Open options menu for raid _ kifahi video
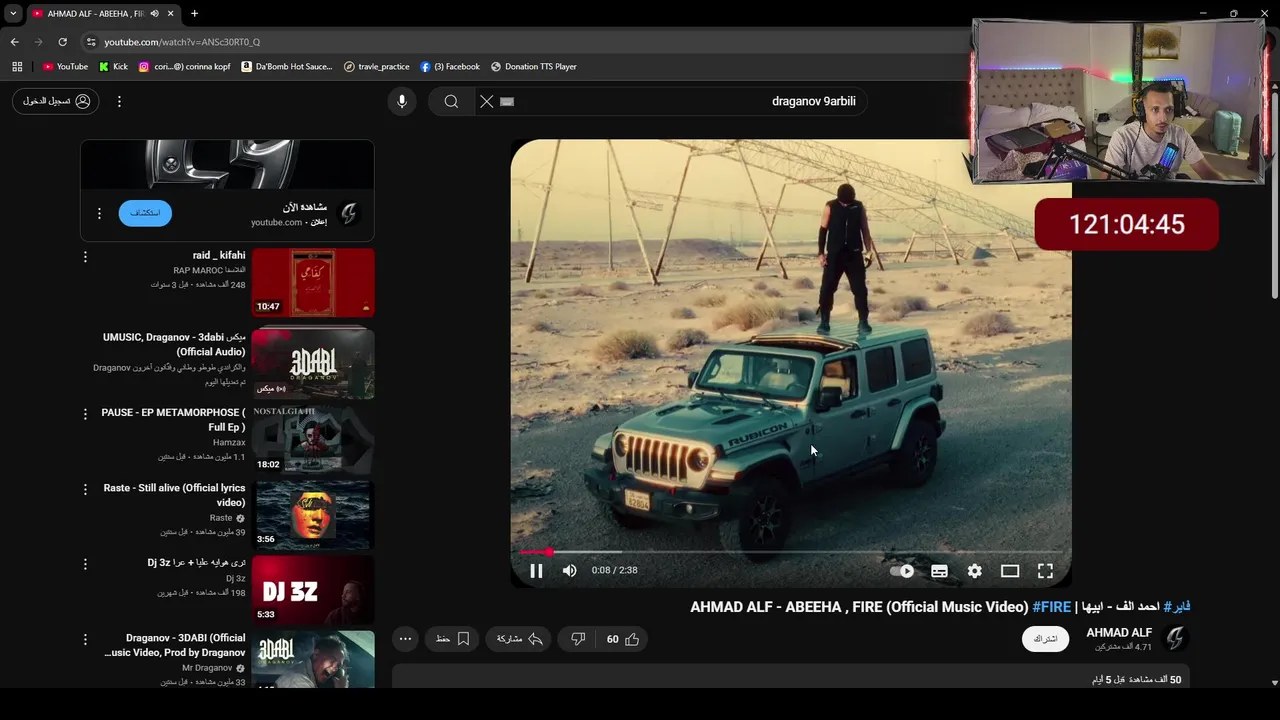Screen dimensions: 1280x720 pyautogui.click(x=85, y=257)
